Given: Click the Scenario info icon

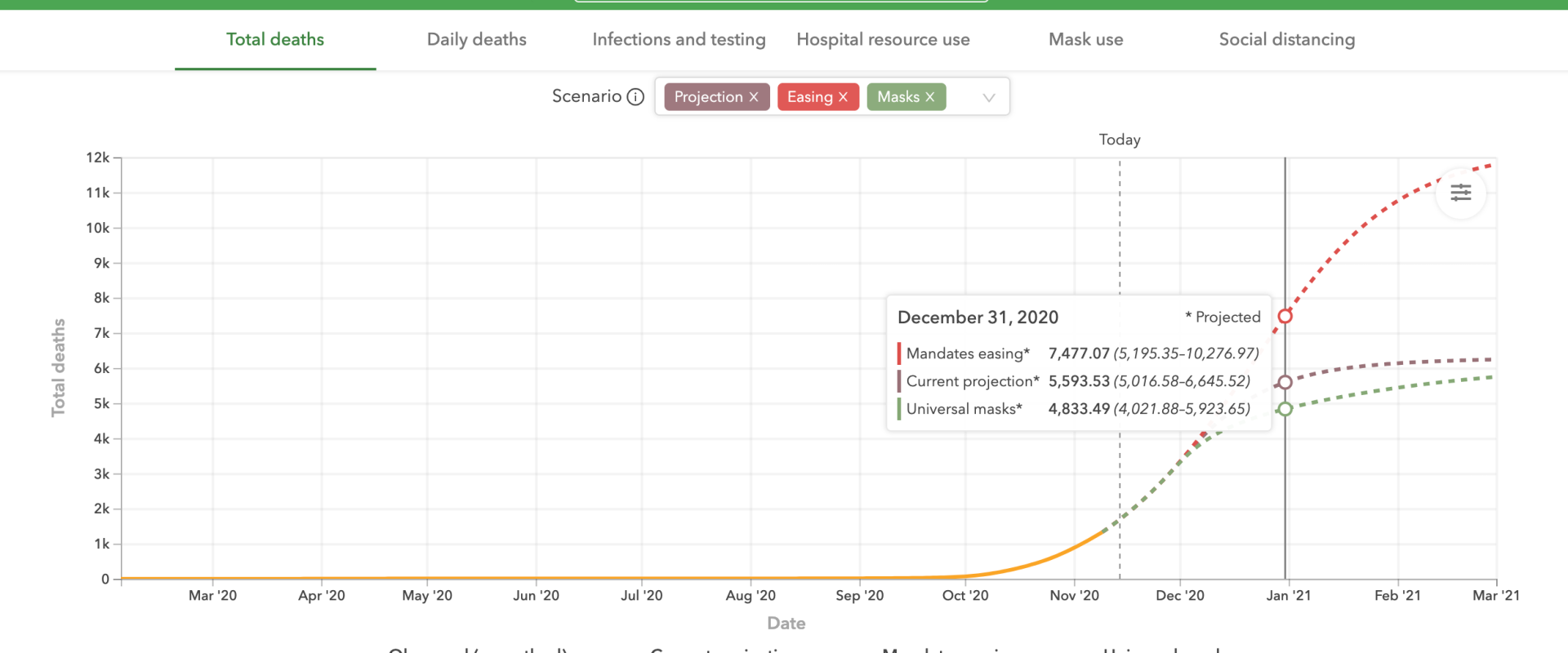Looking at the screenshot, I should [x=635, y=97].
